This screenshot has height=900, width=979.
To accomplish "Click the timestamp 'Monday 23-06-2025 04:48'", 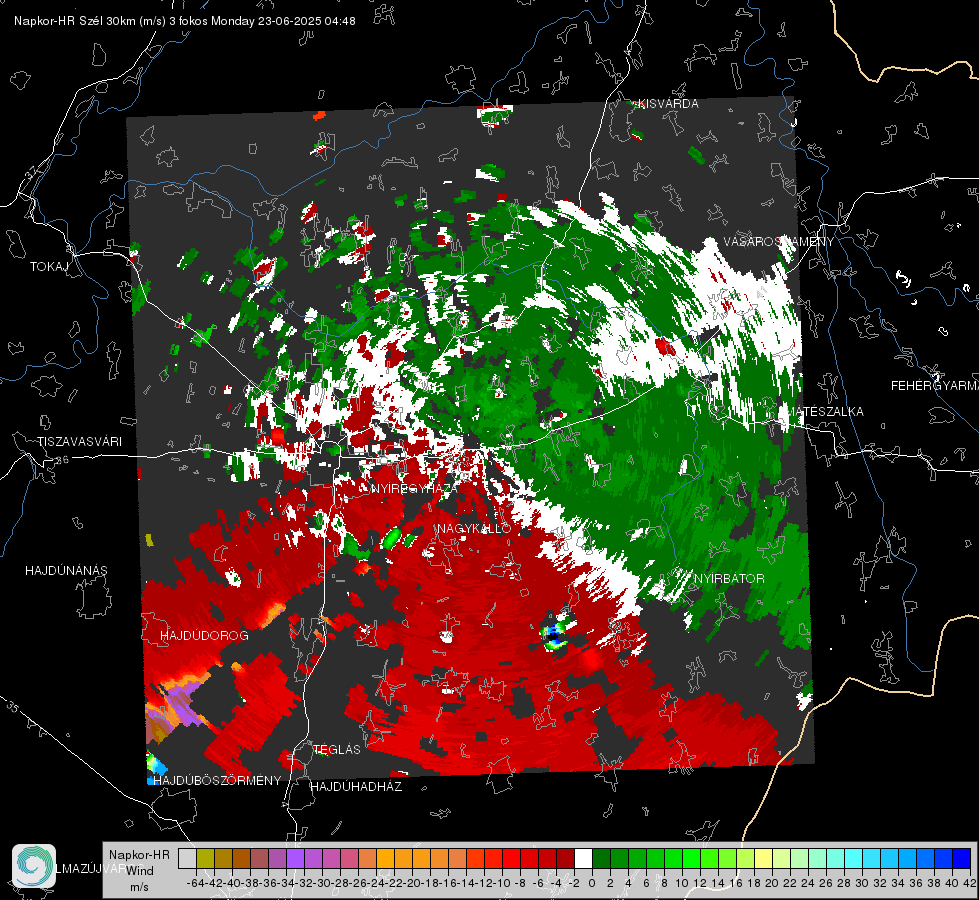I will 283,21.
